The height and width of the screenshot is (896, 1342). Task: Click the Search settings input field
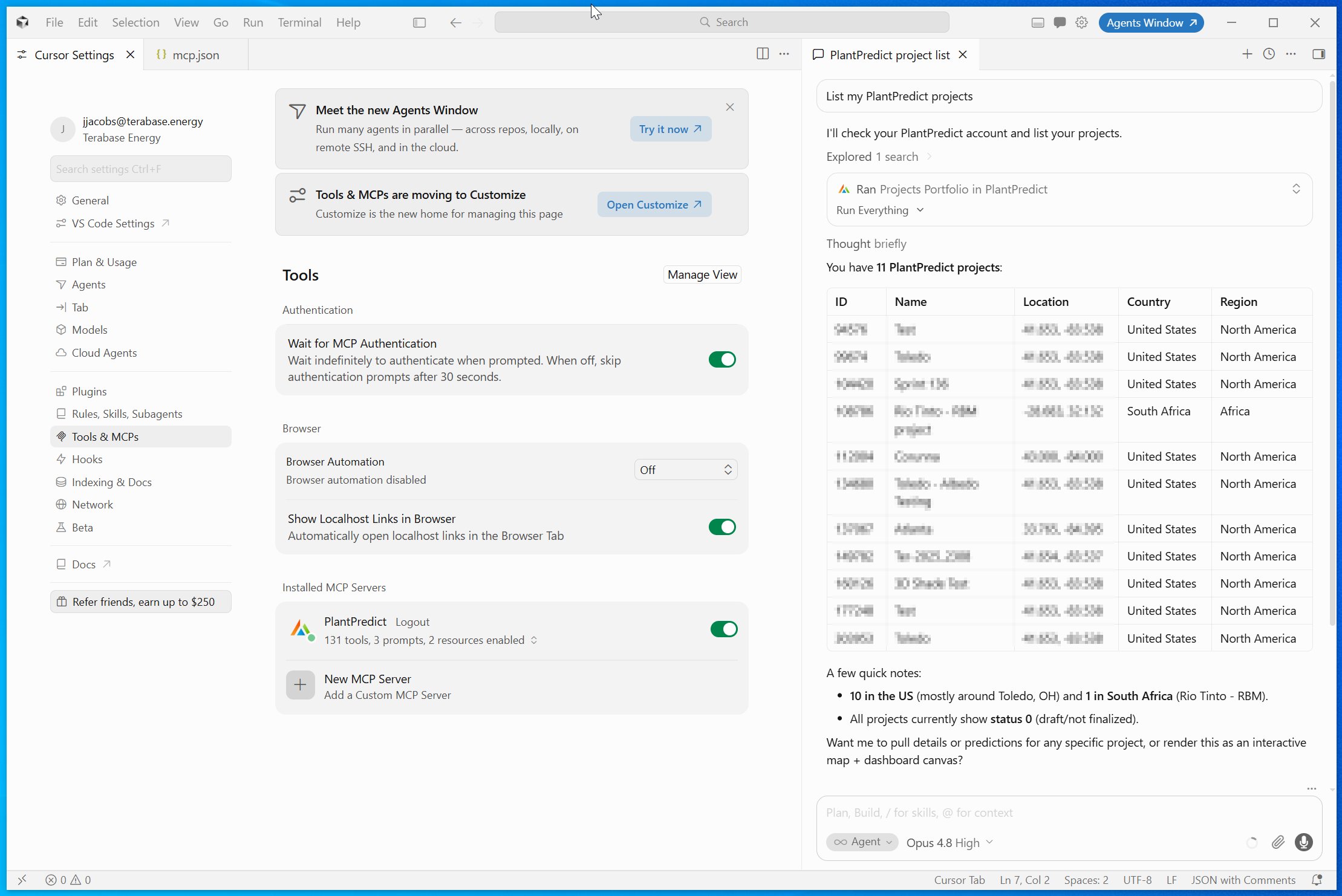tap(141, 169)
